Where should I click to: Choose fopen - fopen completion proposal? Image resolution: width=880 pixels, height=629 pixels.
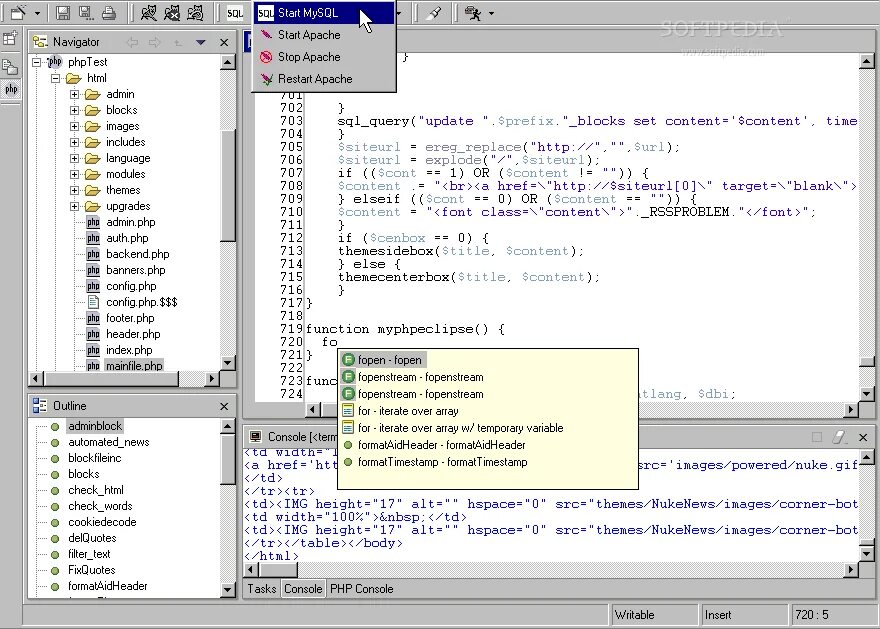[389, 360]
